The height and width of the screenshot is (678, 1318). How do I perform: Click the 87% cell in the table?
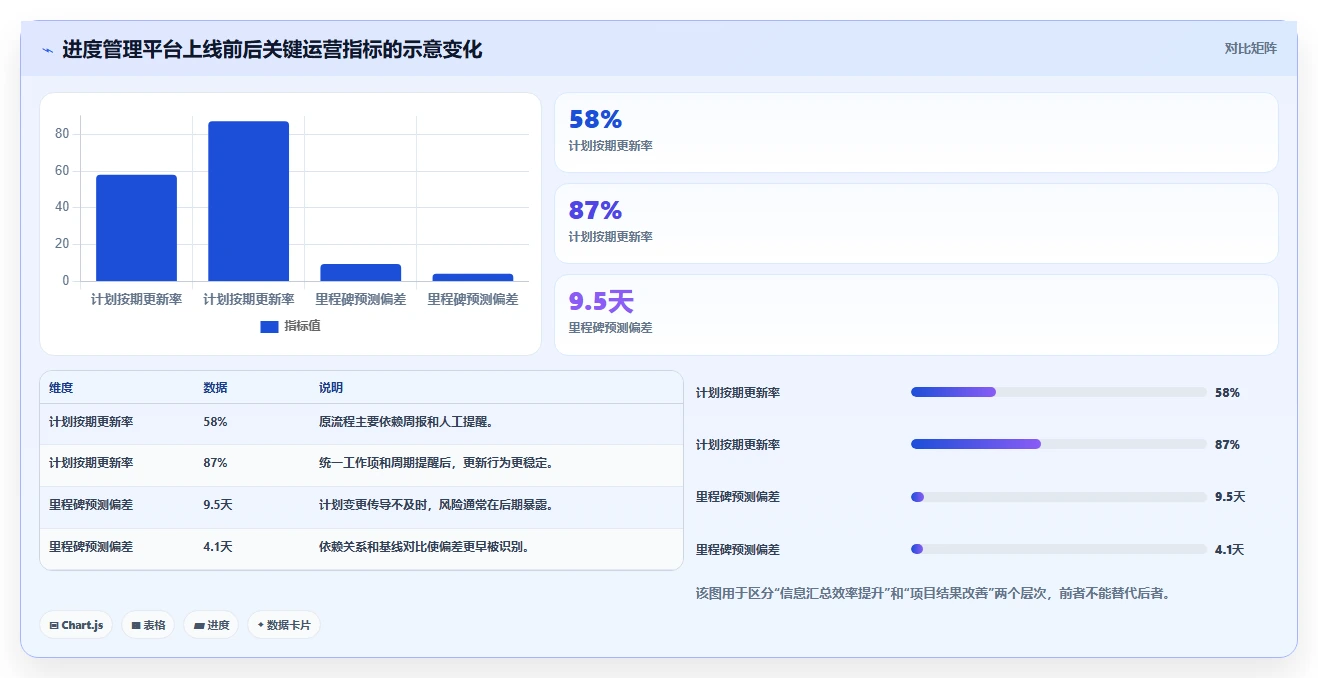coord(215,463)
